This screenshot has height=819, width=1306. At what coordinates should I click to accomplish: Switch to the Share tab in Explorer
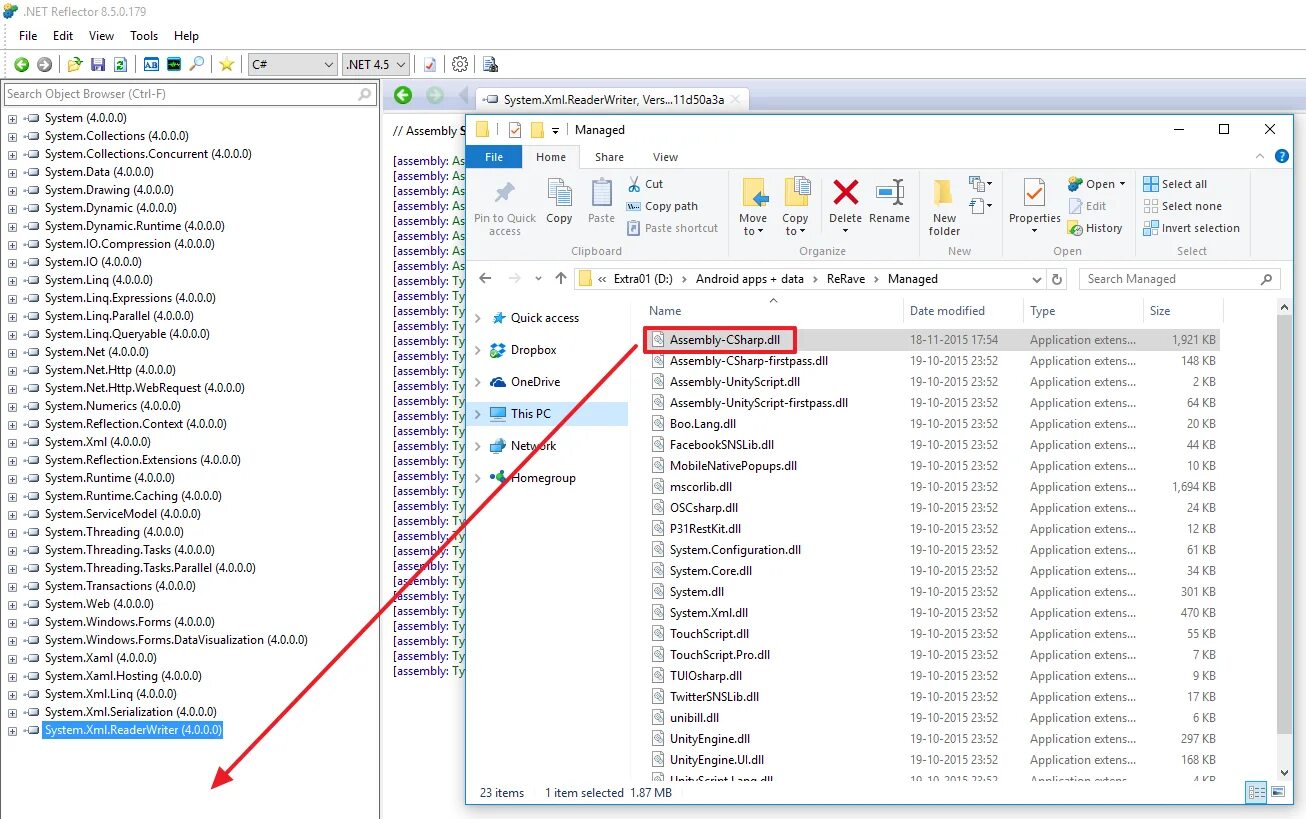pyautogui.click(x=609, y=157)
